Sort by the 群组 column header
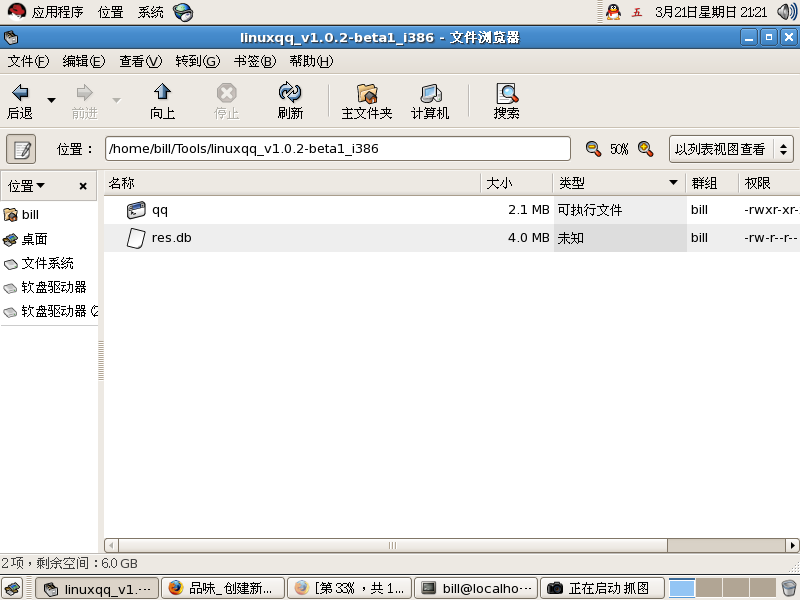The image size is (800, 600). pos(712,183)
